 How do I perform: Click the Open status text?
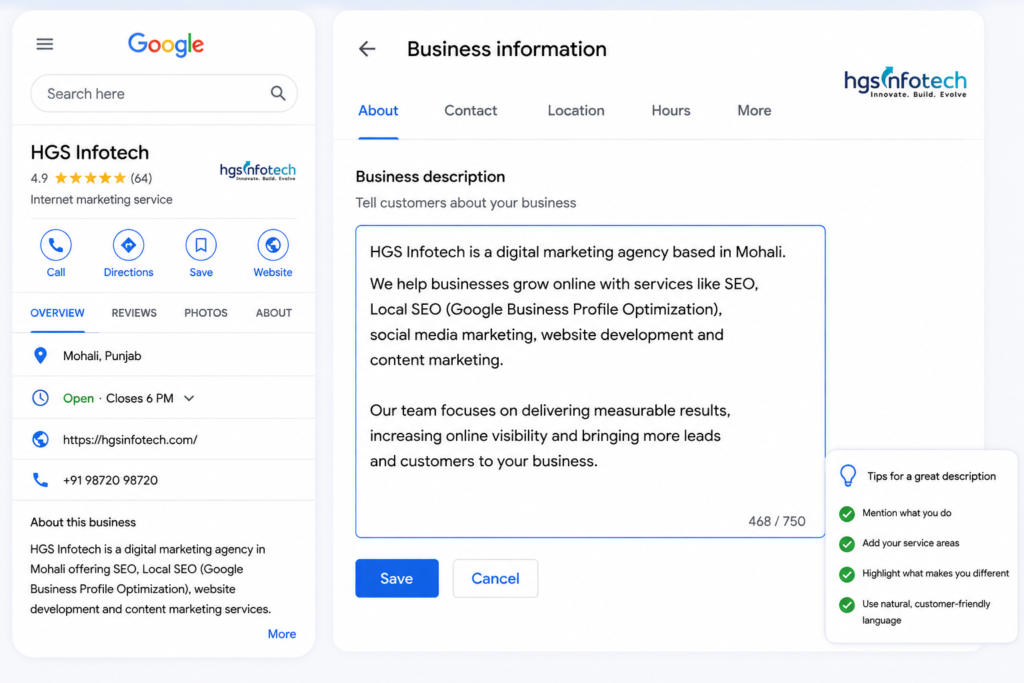(x=78, y=398)
